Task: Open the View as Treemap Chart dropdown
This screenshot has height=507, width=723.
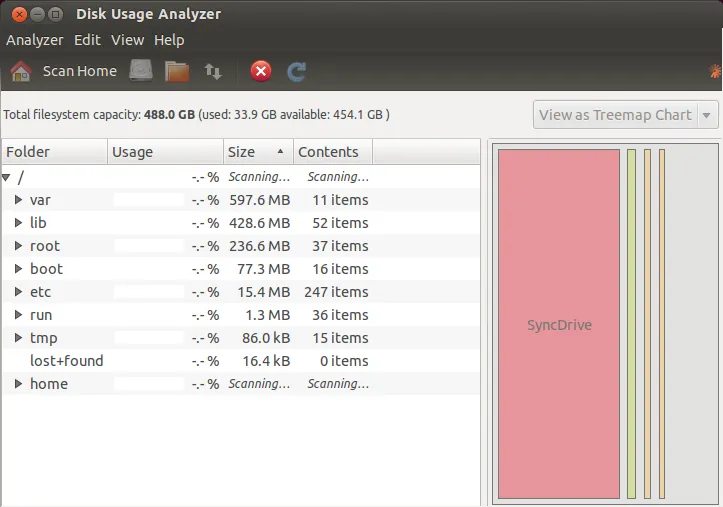Action: click(626, 115)
